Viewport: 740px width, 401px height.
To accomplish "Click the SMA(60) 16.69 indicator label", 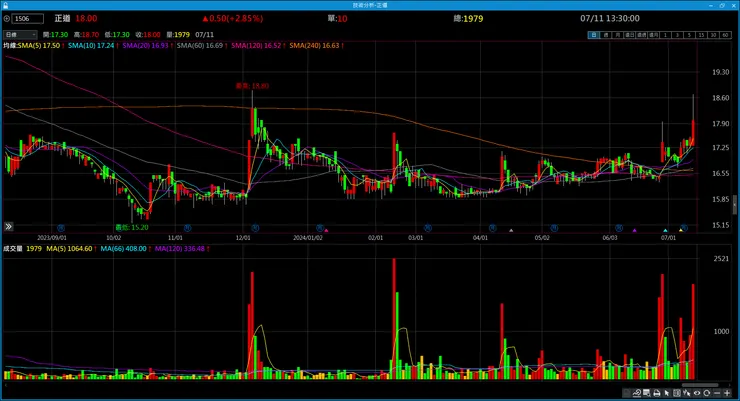I will click(x=200, y=46).
